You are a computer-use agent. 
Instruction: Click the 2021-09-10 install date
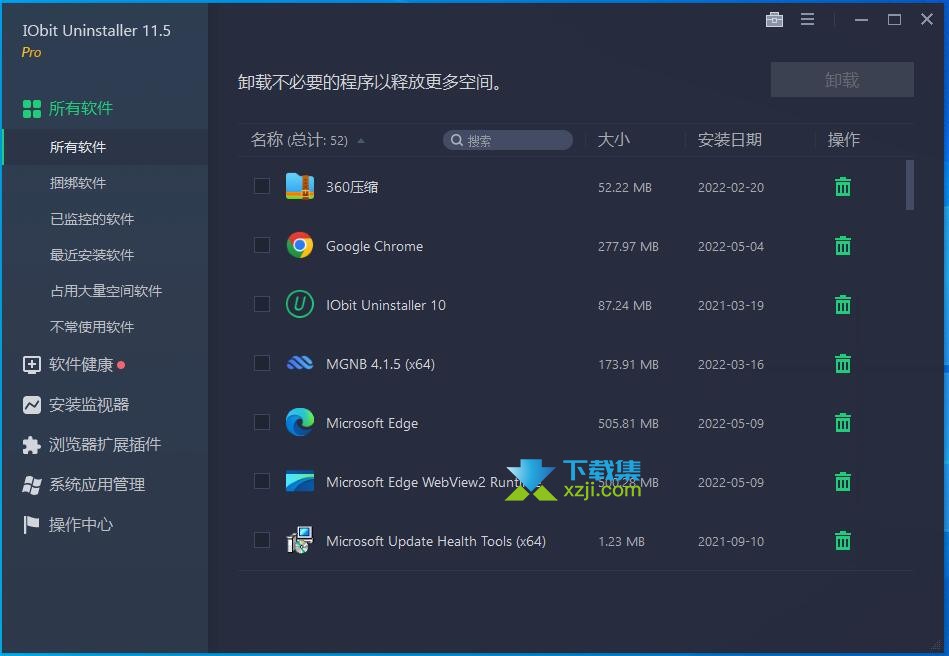[731, 542]
